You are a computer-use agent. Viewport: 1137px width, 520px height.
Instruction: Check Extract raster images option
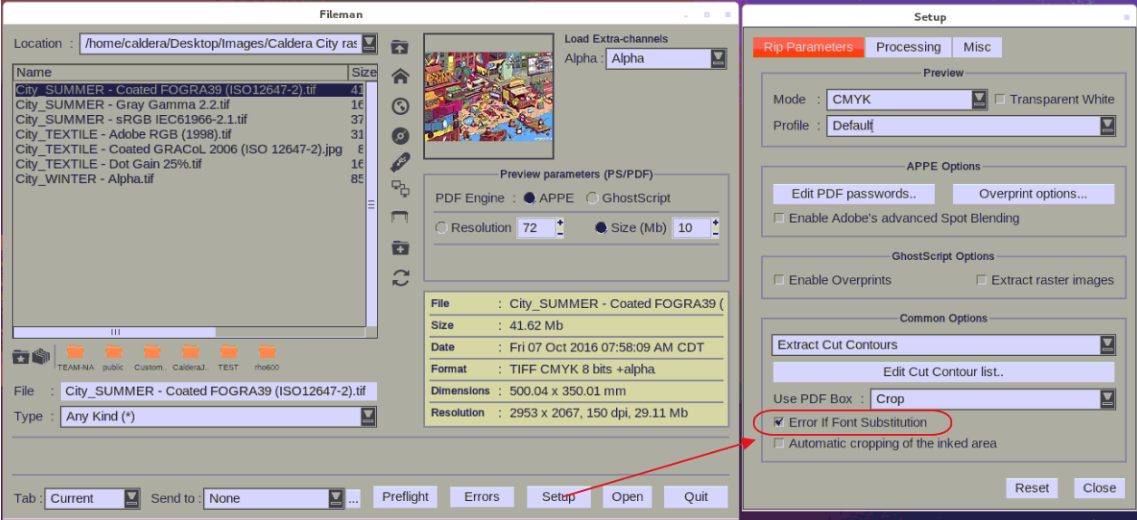point(981,279)
